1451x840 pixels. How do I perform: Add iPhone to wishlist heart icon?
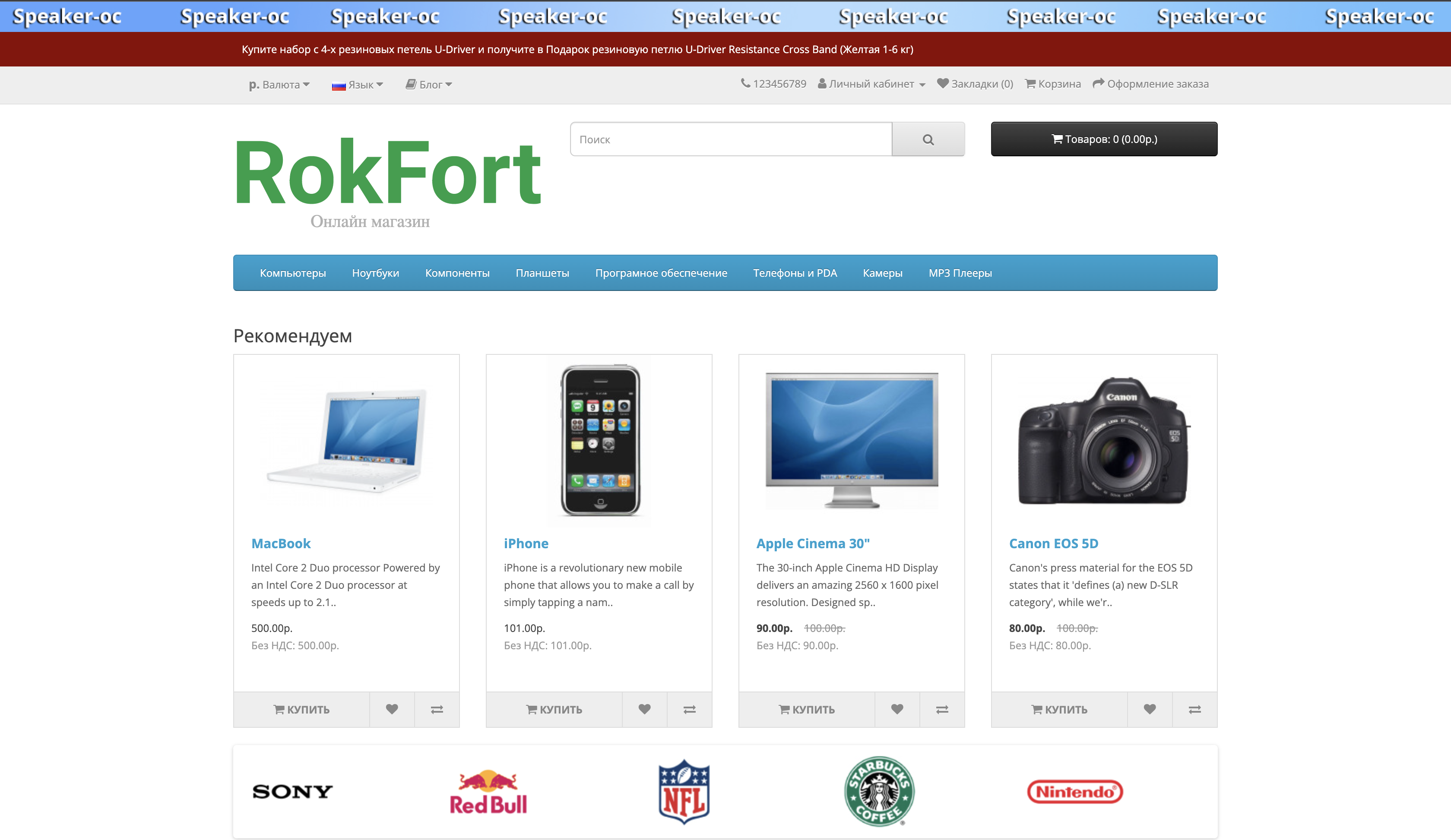coord(644,709)
